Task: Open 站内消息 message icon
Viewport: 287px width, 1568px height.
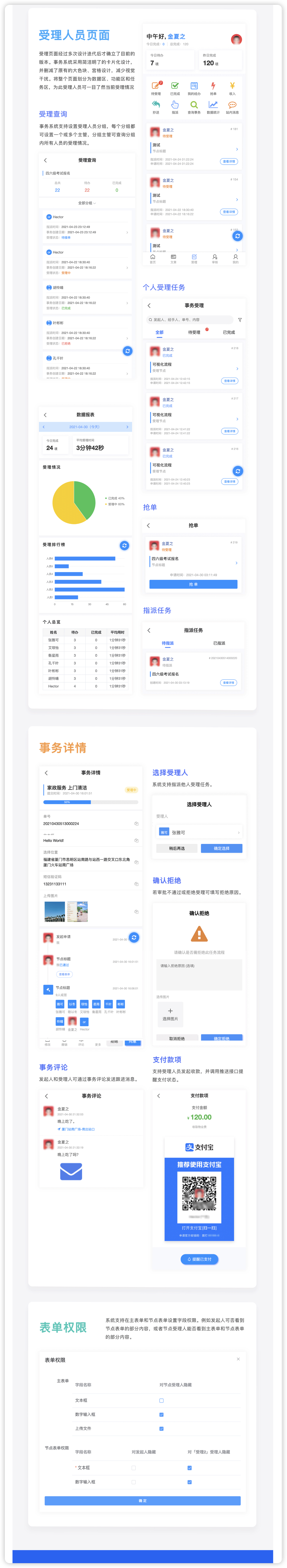Action: 232,105
